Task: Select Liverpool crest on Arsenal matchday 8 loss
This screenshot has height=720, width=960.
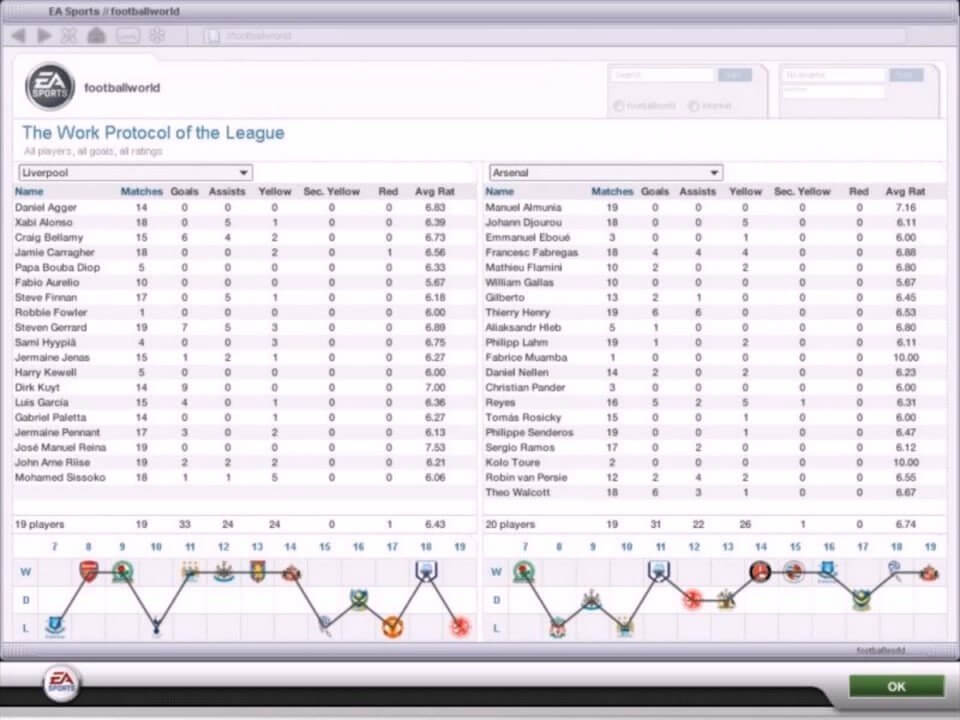Action: click(x=558, y=627)
